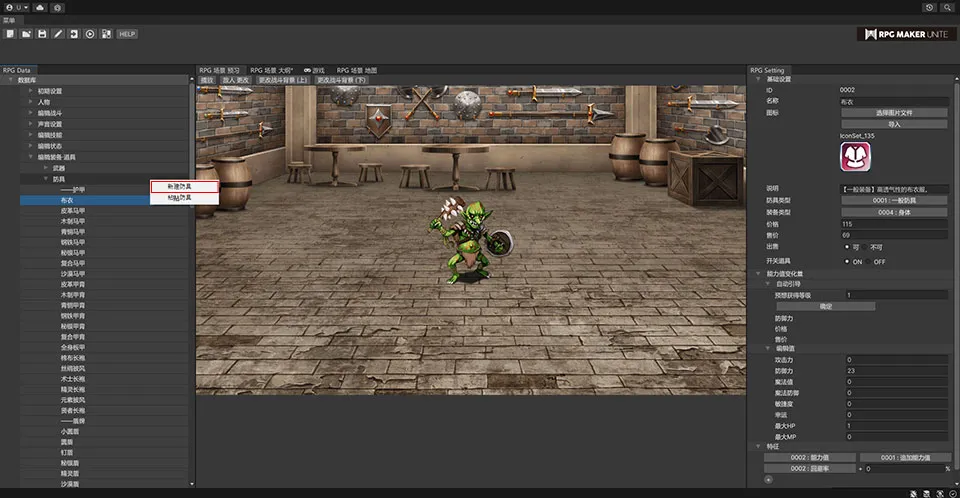
Task: Click the Play test button in toolbar
Action: point(89,33)
